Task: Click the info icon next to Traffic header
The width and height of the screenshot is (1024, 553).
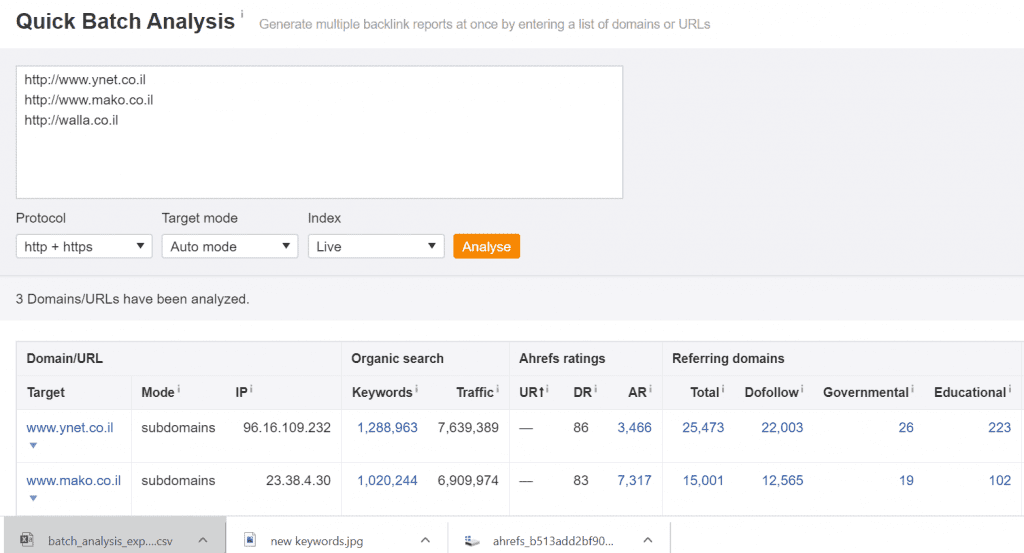Action: click(x=498, y=388)
